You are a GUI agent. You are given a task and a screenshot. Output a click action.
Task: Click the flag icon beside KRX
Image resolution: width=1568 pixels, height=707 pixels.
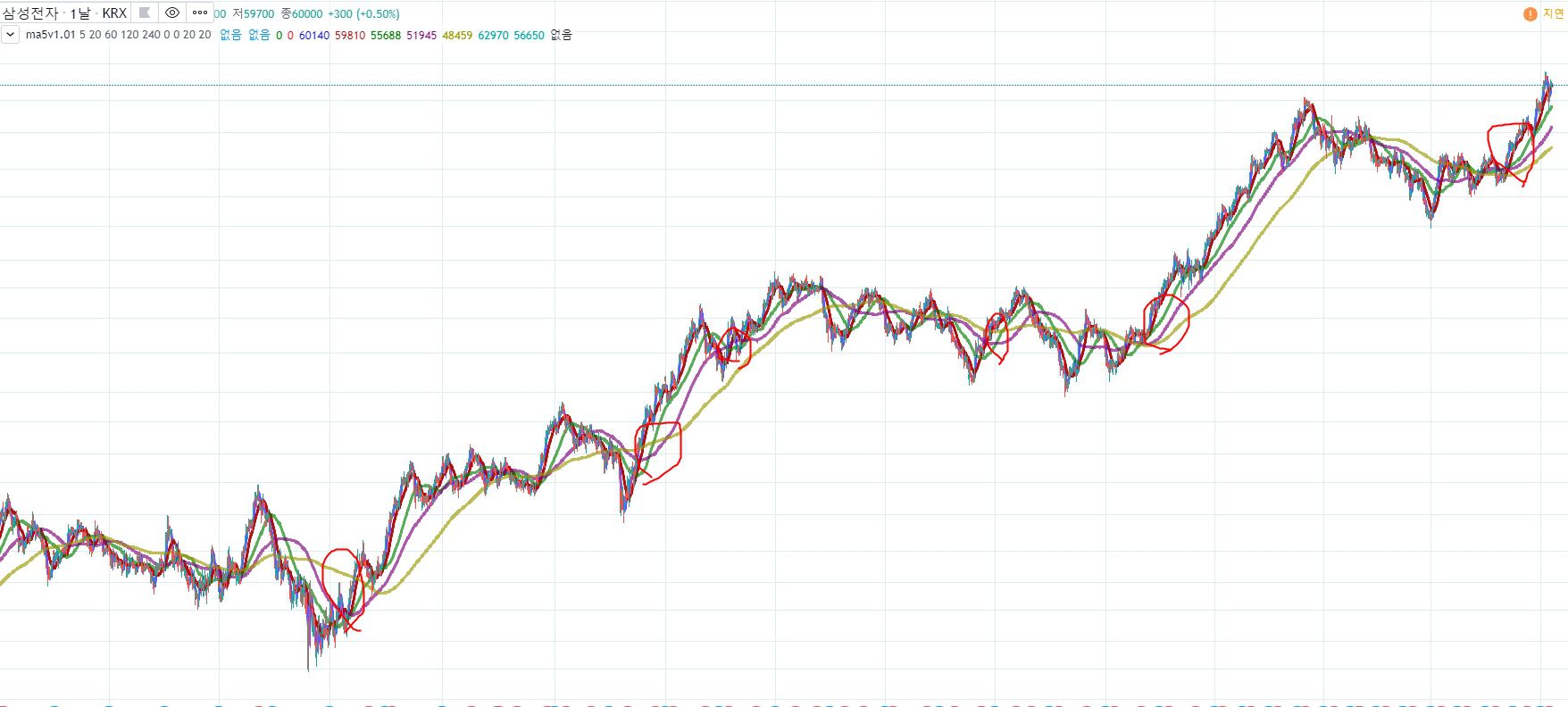(x=145, y=13)
